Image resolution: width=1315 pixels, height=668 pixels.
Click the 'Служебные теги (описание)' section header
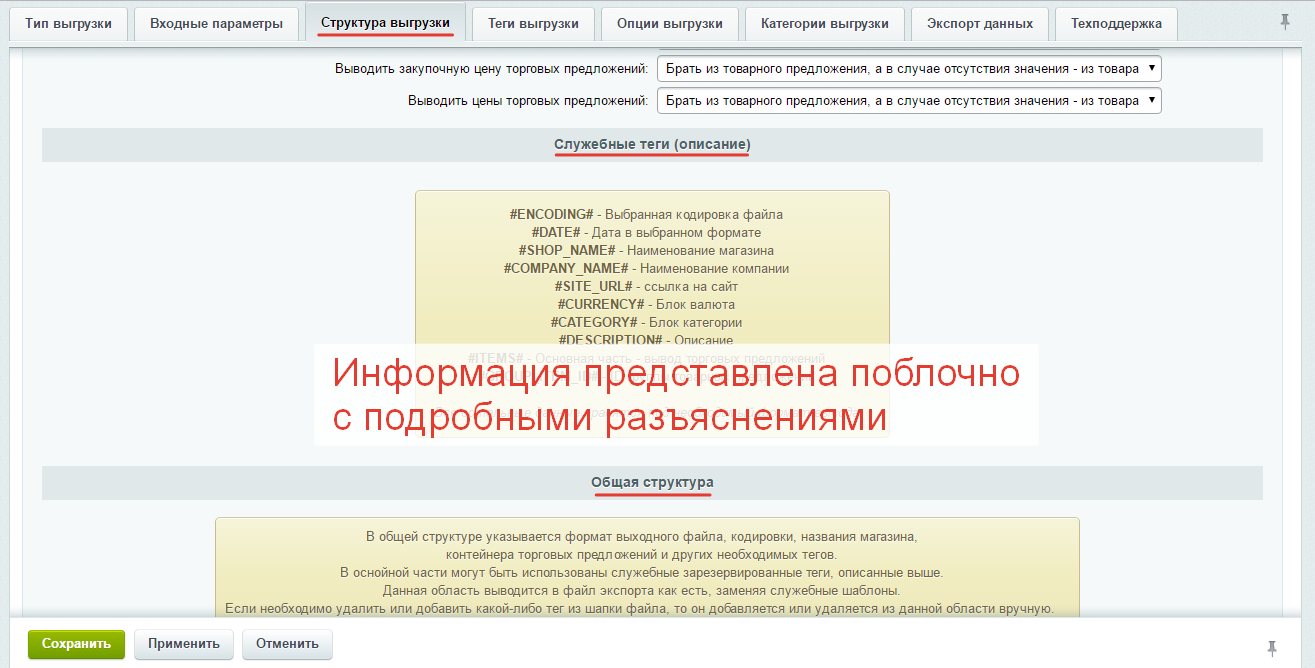point(652,145)
